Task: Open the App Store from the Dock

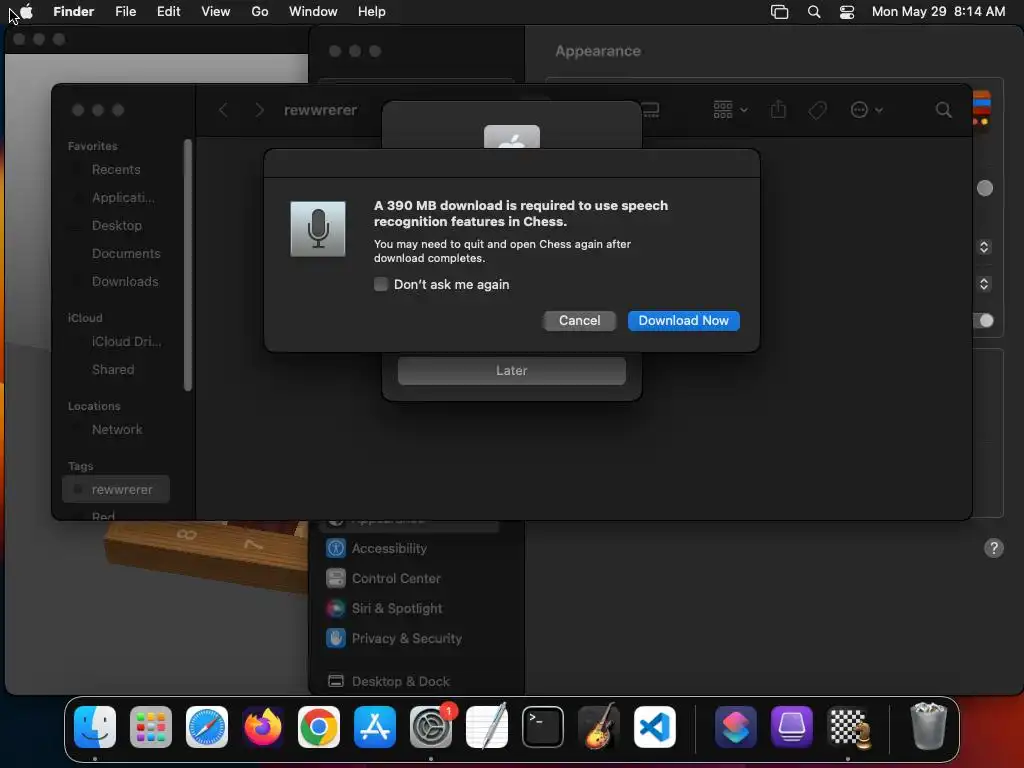Action: pyautogui.click(x=375, y=727)
